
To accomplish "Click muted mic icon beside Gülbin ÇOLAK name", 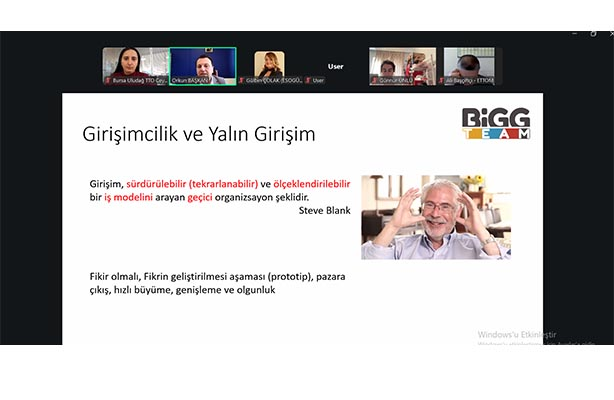I will tap(241, 80).
